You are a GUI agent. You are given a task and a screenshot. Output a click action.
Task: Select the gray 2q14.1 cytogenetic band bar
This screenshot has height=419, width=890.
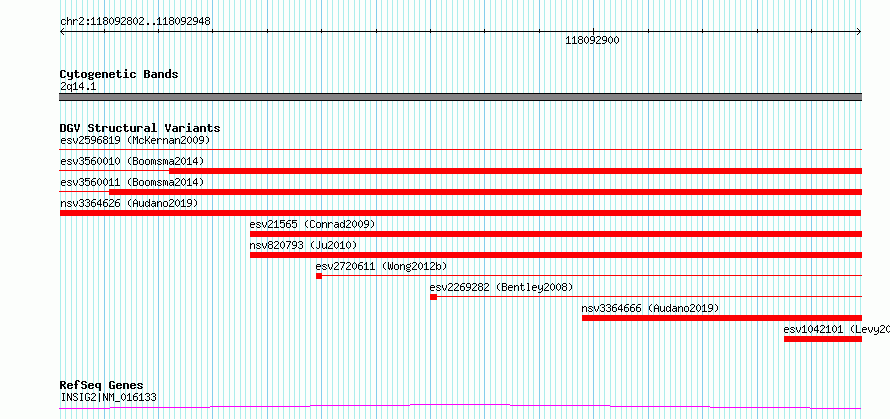coord(461,97)
